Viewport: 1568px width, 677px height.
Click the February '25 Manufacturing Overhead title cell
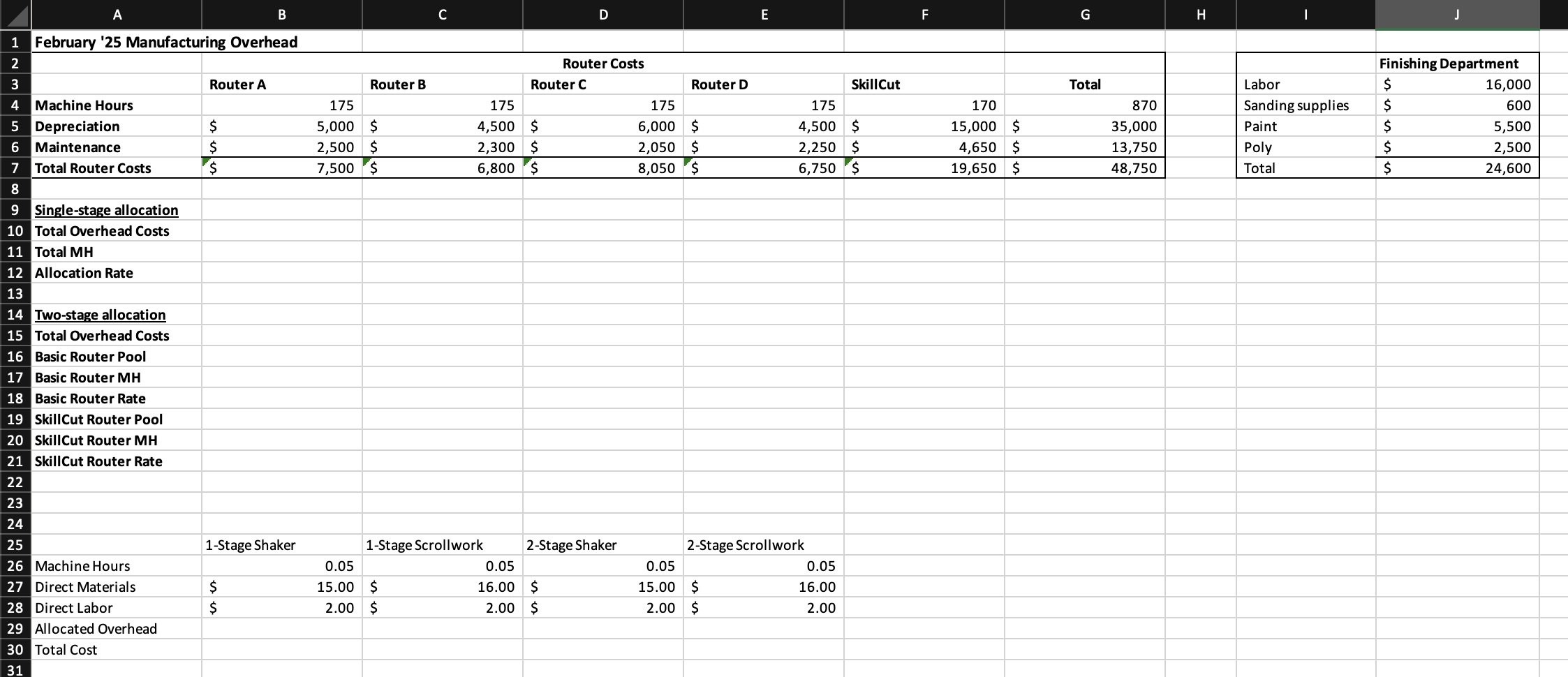click(x=117, y=42)
